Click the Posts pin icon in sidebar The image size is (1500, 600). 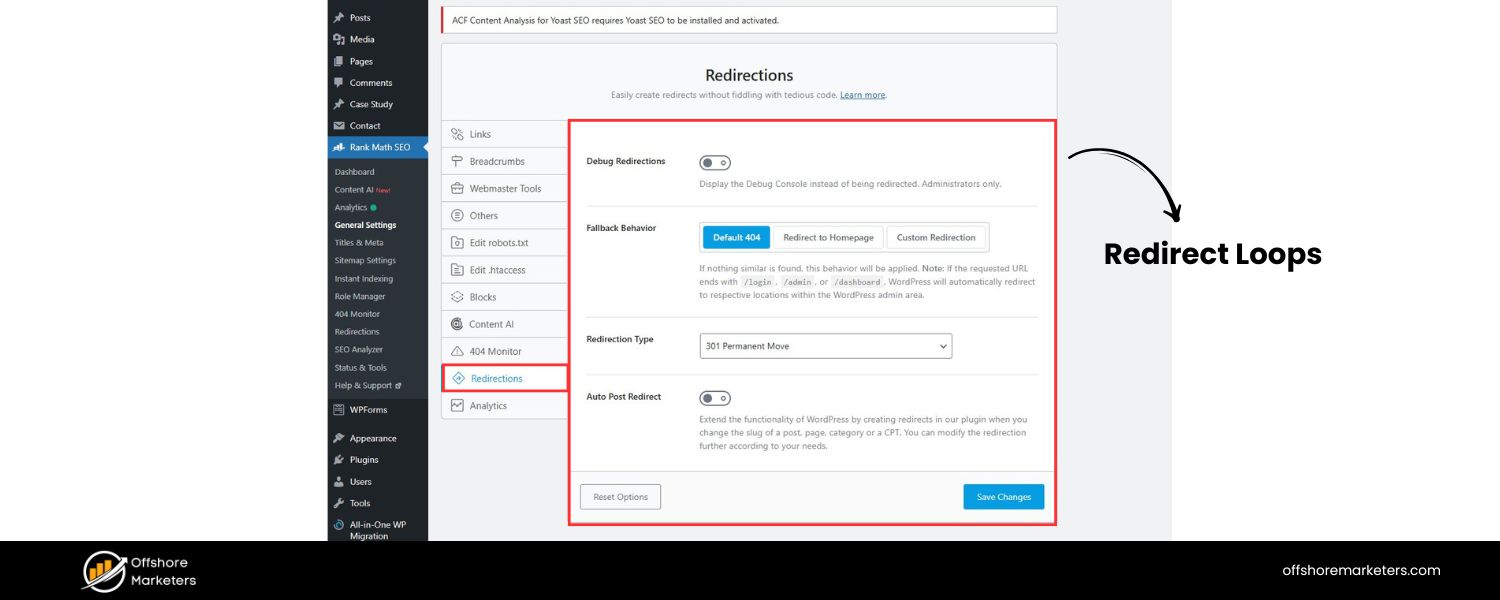(x=339, y=18)
